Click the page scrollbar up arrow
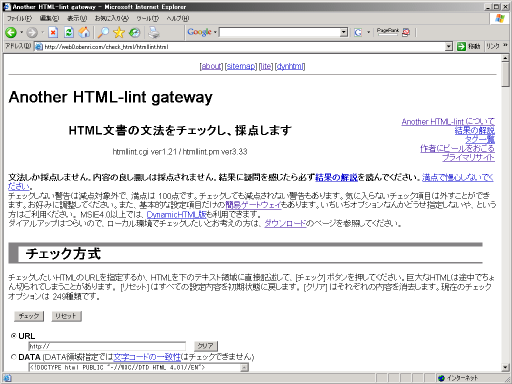The image size is (512, 384). 505,58
